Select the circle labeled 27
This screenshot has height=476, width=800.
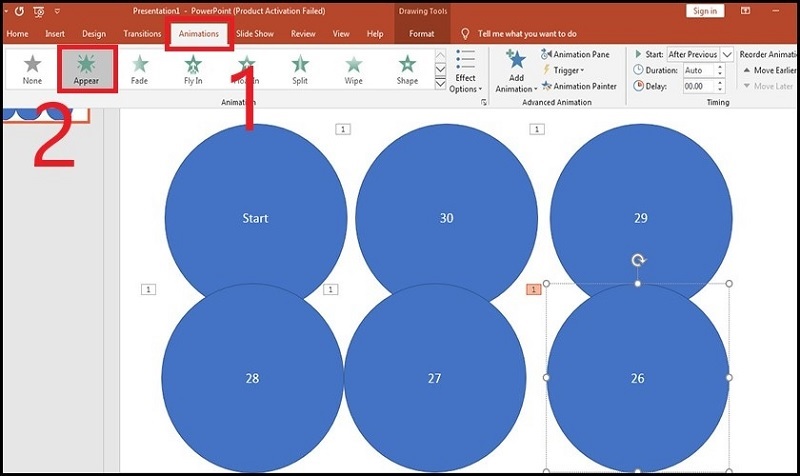tap(434, 378)
